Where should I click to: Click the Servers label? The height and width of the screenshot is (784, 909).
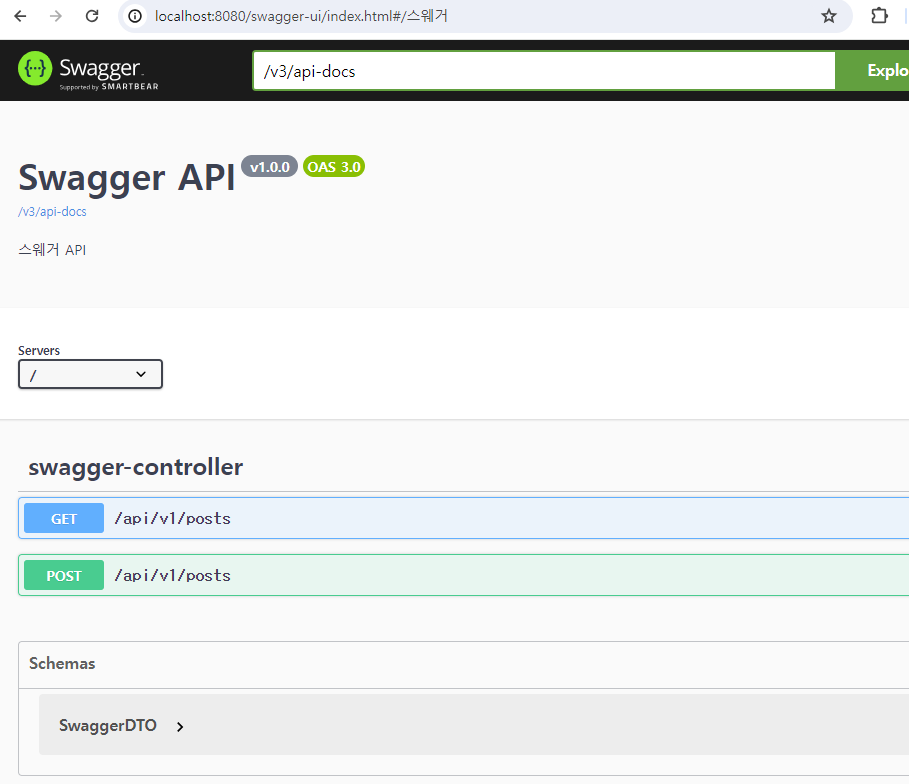(x=39, y=351)
